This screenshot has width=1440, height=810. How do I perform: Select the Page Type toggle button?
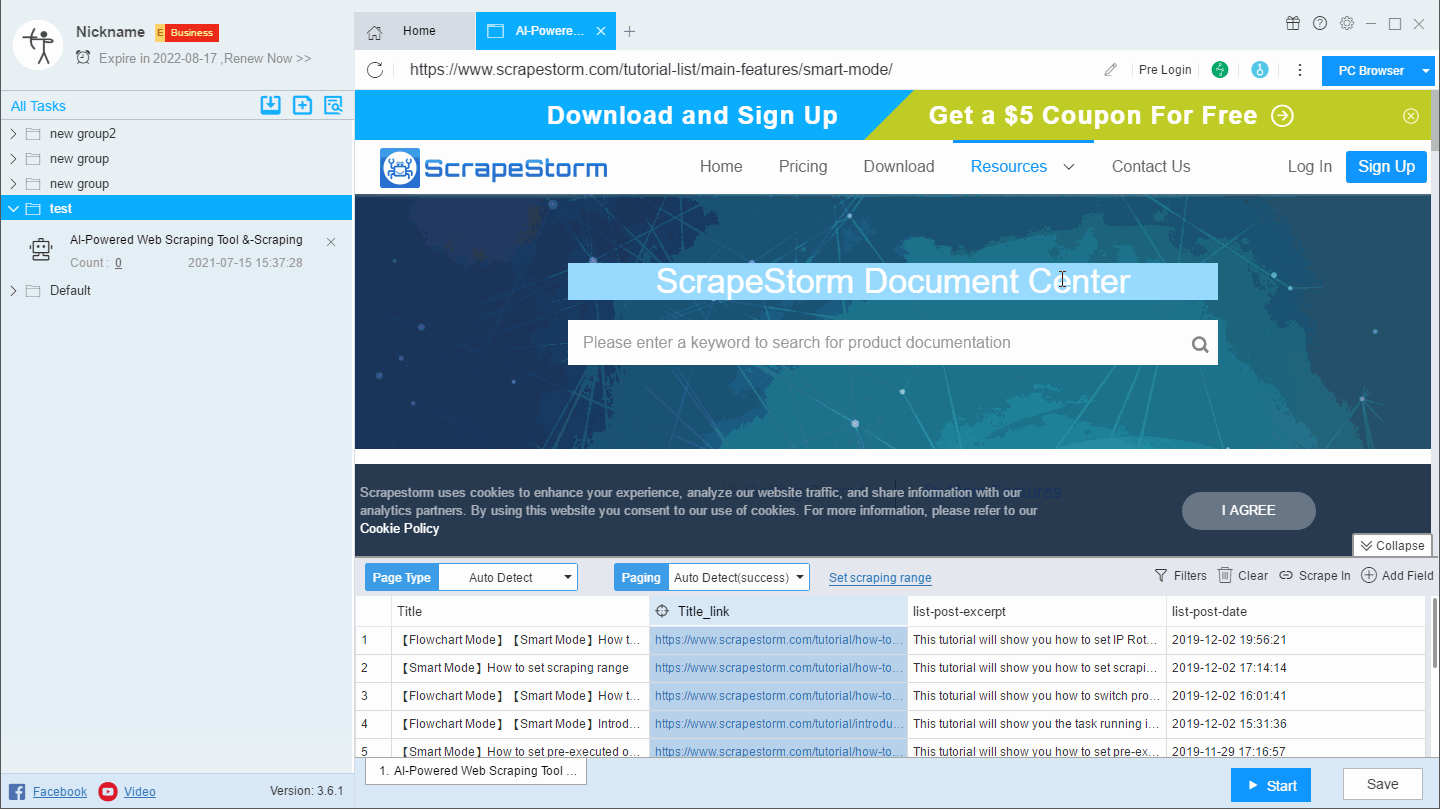(x=401, y=577)
